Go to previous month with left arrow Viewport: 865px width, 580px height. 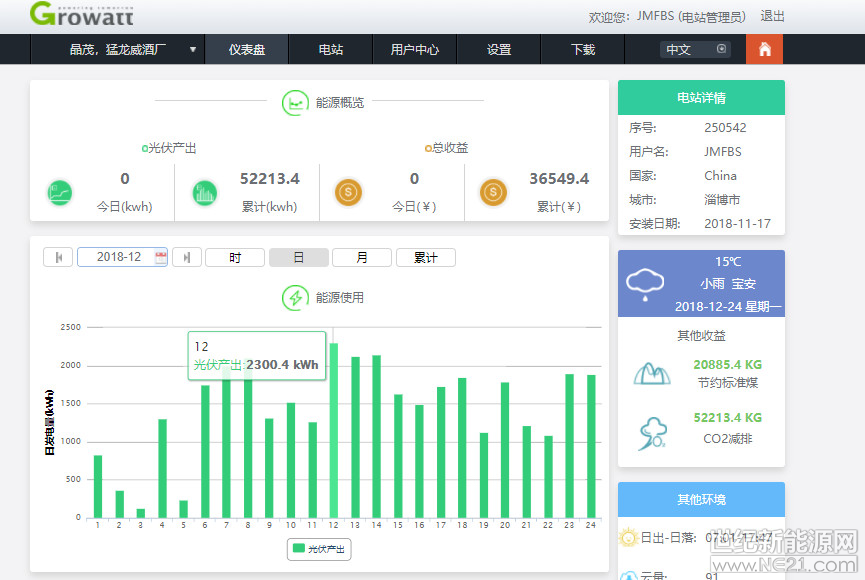point(58,258)
